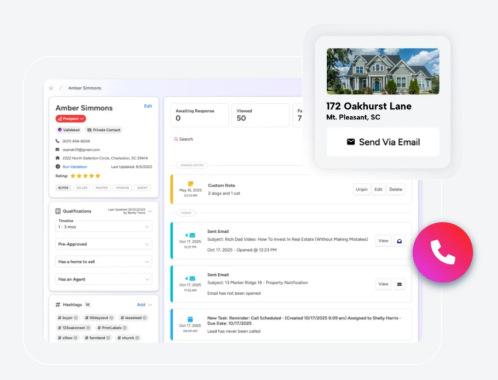Image resolution: width=498 pixels, height=380 pixels.
Task: Open the Has a home to sell dropdown
Action: point(104,262)
